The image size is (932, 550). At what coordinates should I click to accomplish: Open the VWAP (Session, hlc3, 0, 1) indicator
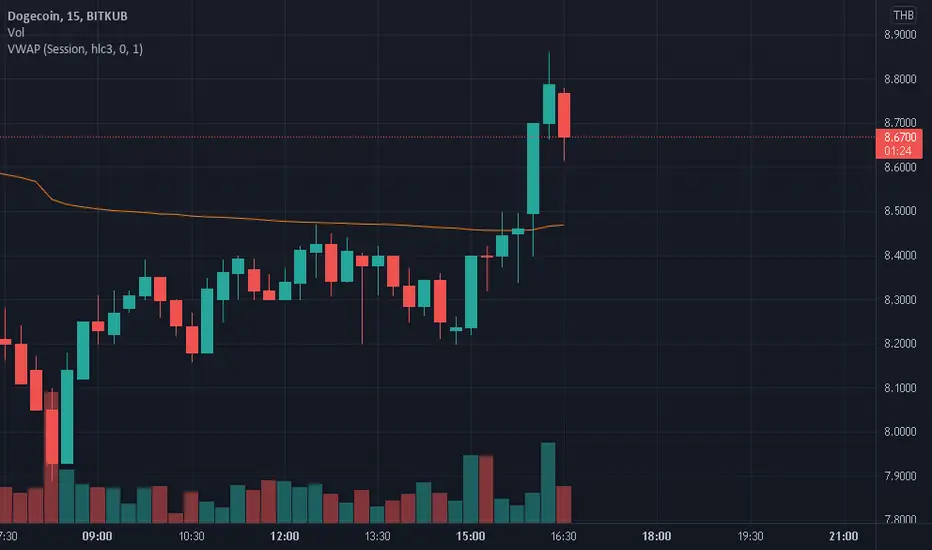[75, 49]
